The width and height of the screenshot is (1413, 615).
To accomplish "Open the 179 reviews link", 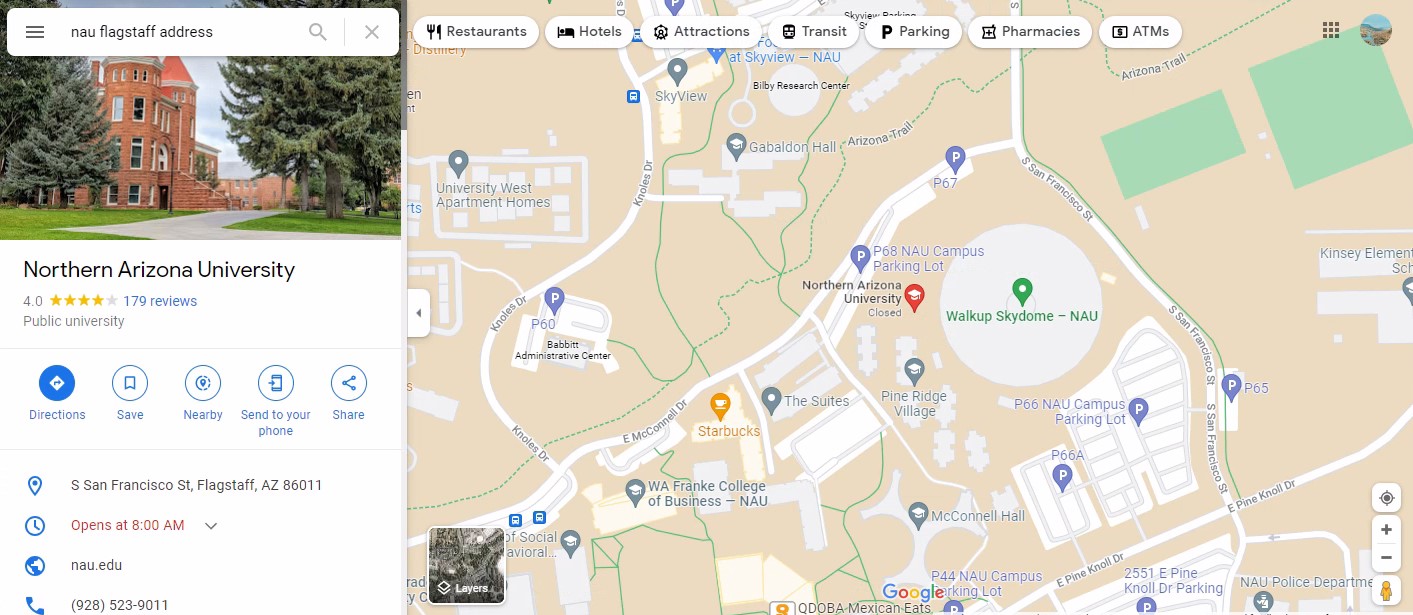I will tap(160, 301).
